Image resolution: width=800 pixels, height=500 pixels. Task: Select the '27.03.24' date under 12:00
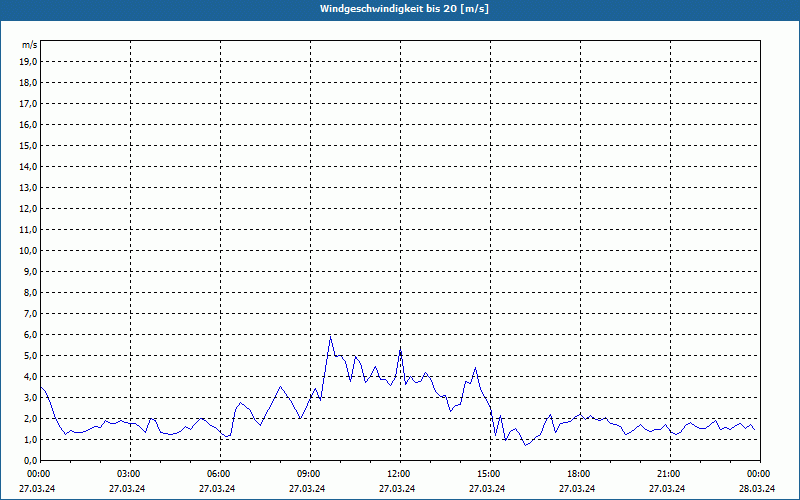coord(397,489)
